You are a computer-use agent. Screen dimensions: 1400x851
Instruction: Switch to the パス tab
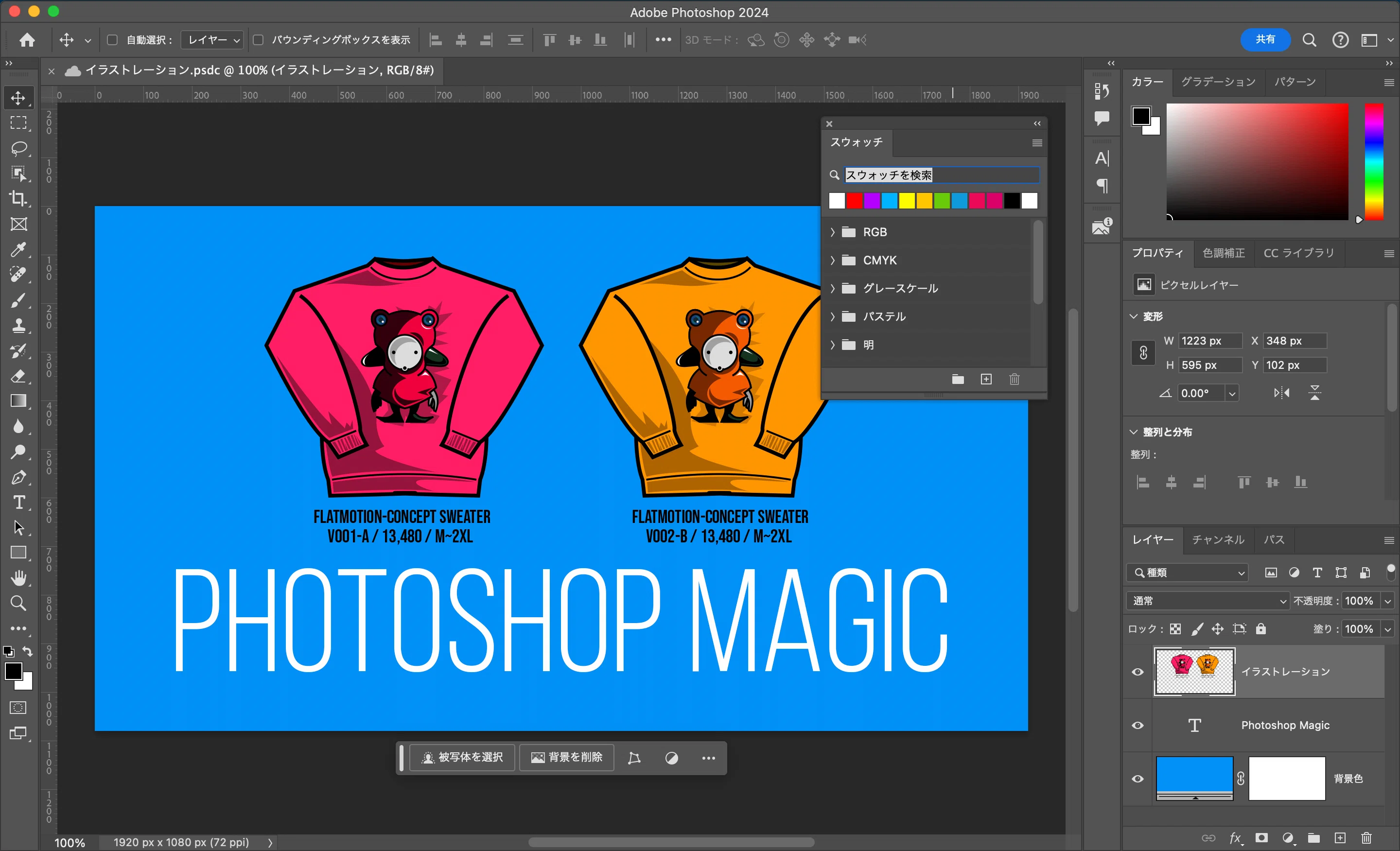coord(1274,539)
